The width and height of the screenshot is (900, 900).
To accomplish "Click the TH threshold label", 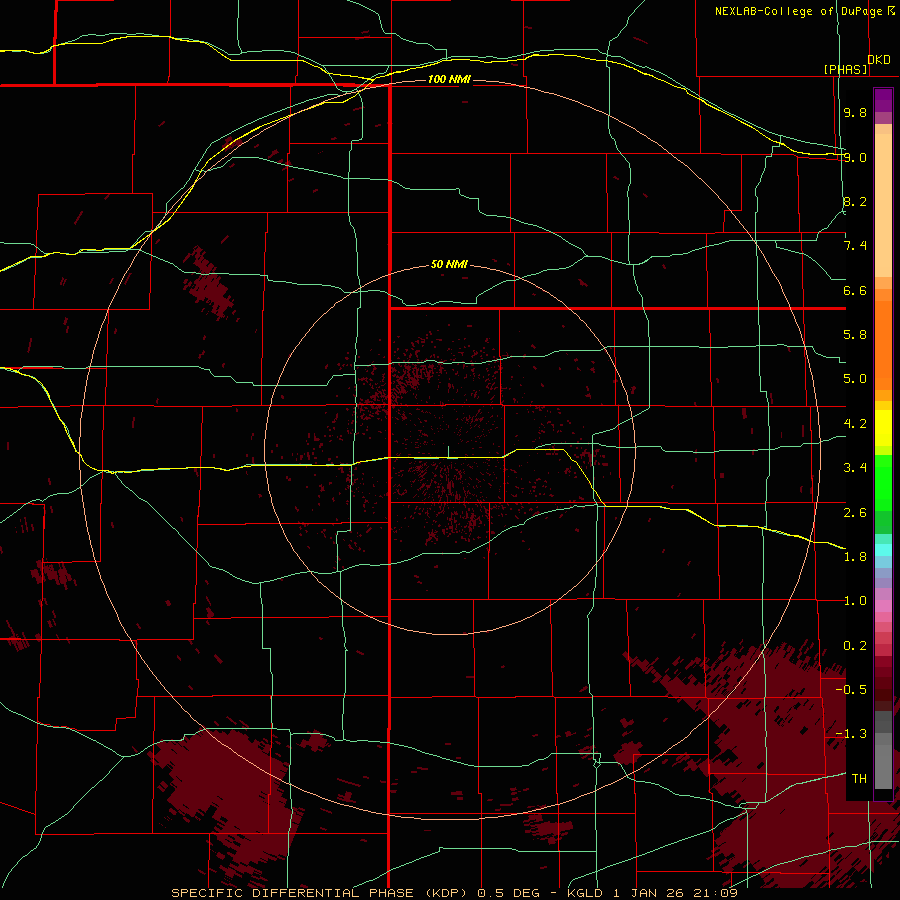I will 859,779.
